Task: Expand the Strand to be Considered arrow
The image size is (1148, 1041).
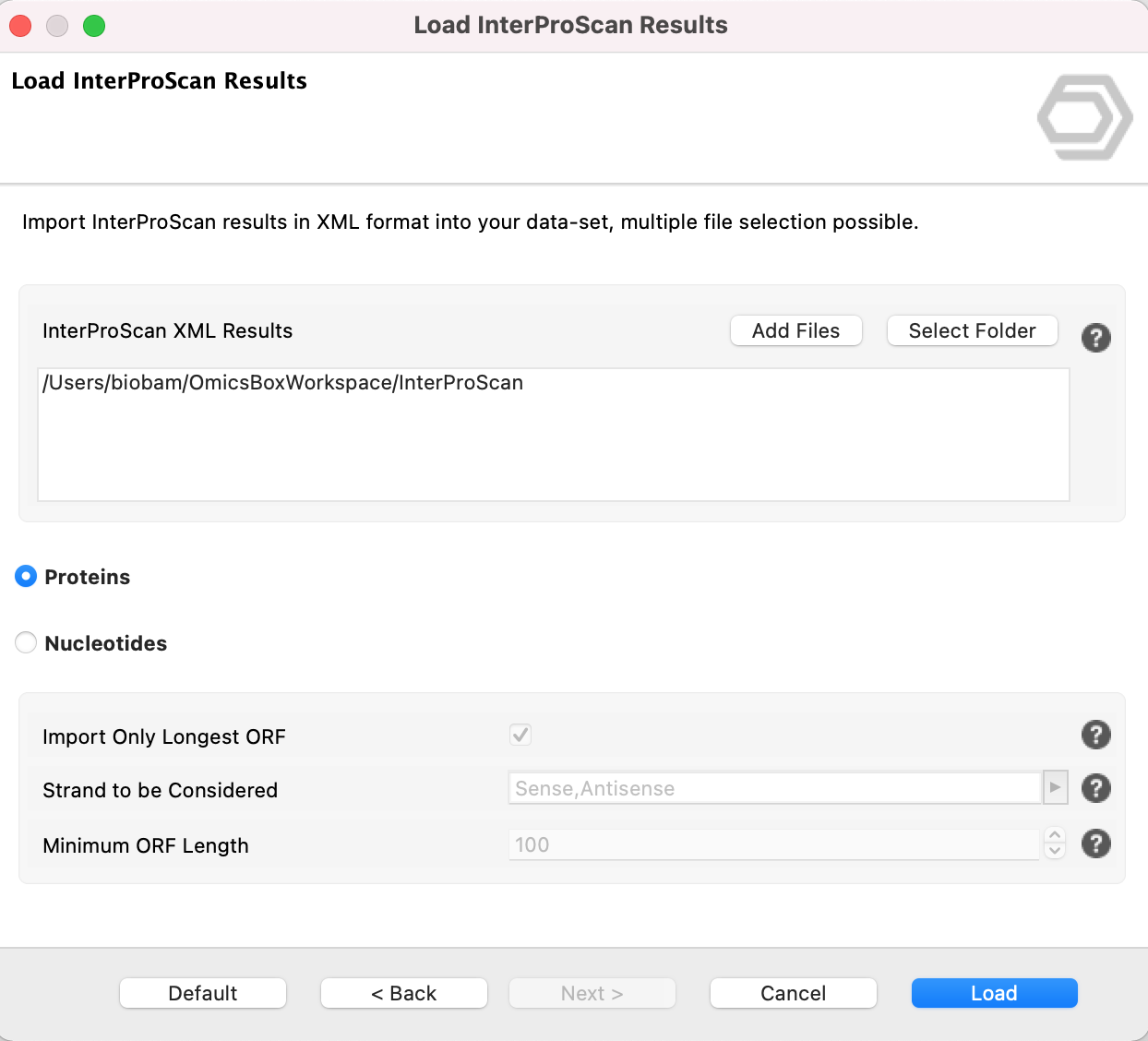Action: [x=1055, y=788]
